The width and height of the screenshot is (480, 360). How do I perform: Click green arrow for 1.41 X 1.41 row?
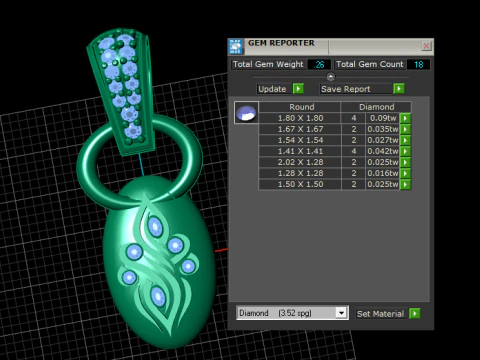tap(405, 151)
